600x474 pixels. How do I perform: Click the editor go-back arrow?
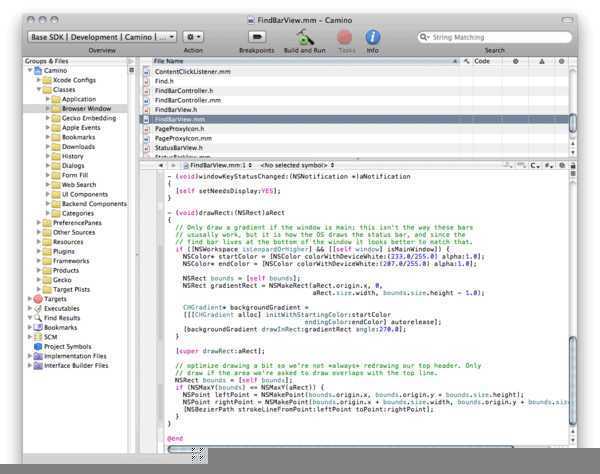[x=161, y=165]
